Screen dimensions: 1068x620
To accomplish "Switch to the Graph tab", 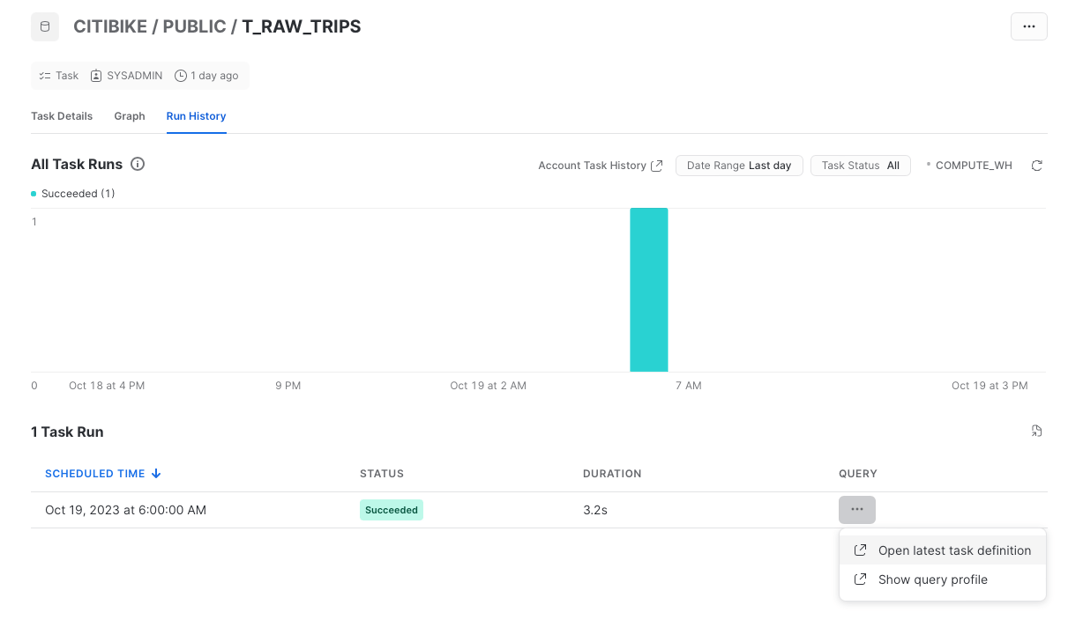I will tap(129, 116).
